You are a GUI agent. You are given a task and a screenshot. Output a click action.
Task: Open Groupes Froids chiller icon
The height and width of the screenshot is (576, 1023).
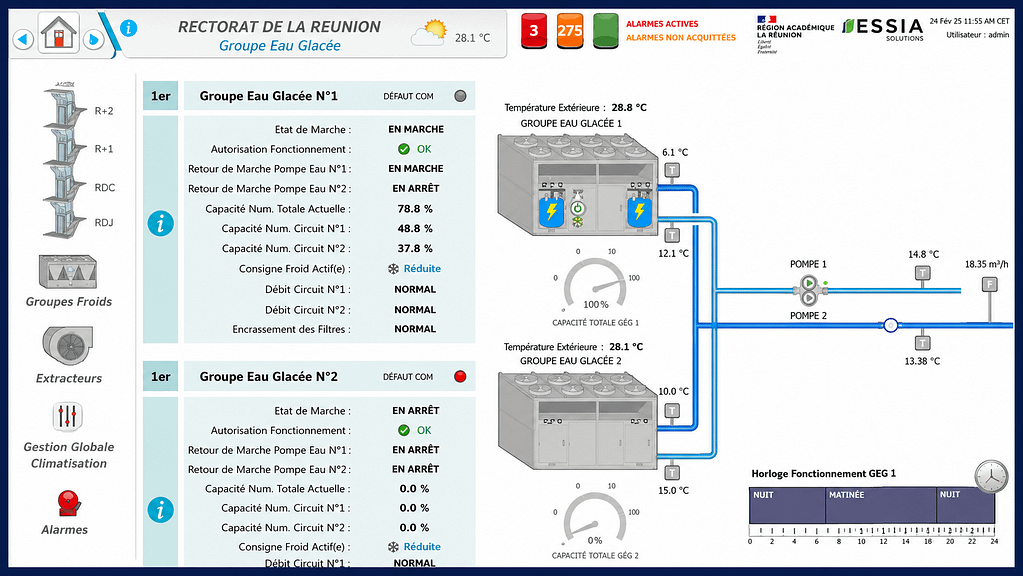[68, 271]
